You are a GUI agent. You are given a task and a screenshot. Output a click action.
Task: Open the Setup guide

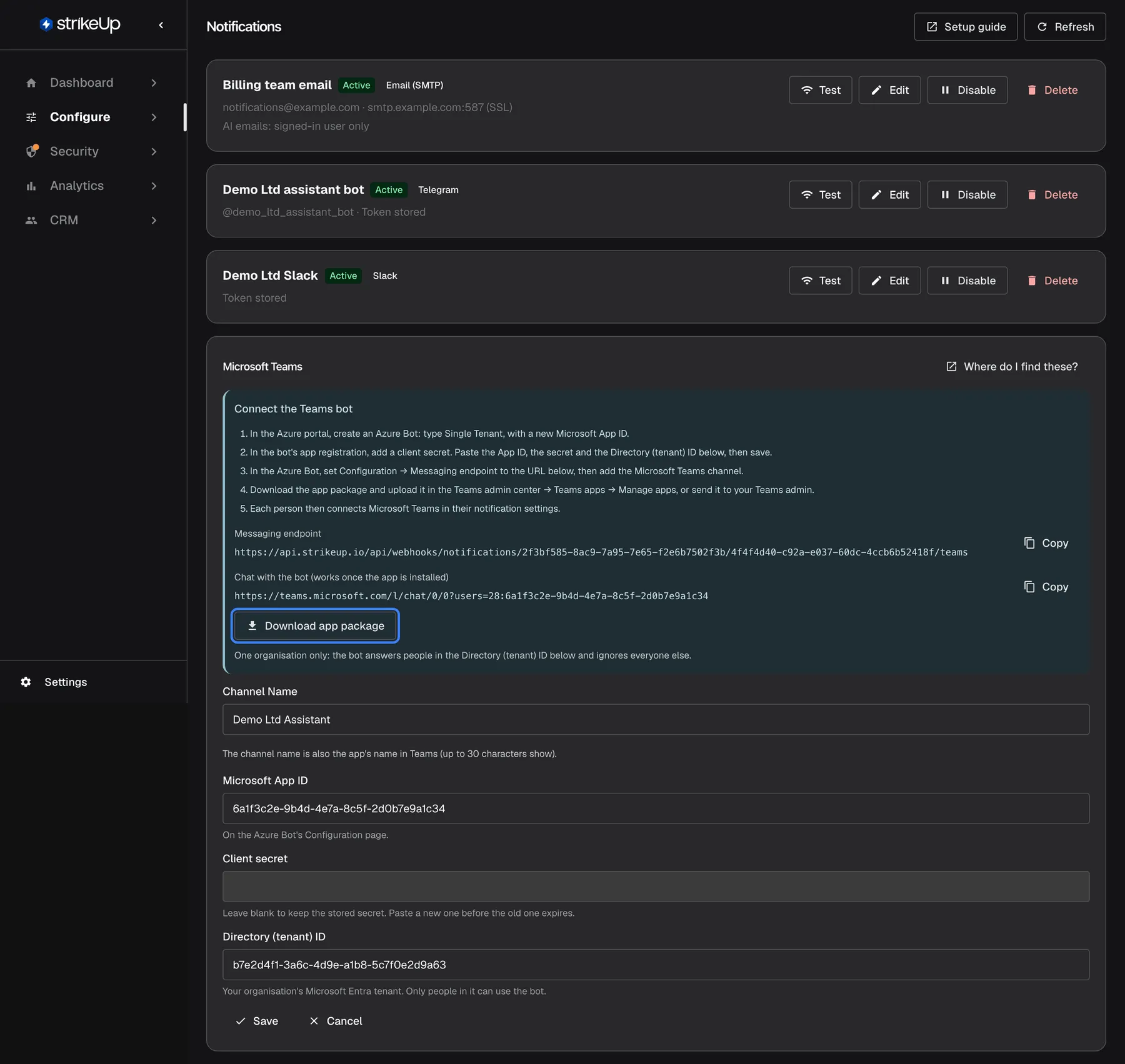click(x=966, y=27)
